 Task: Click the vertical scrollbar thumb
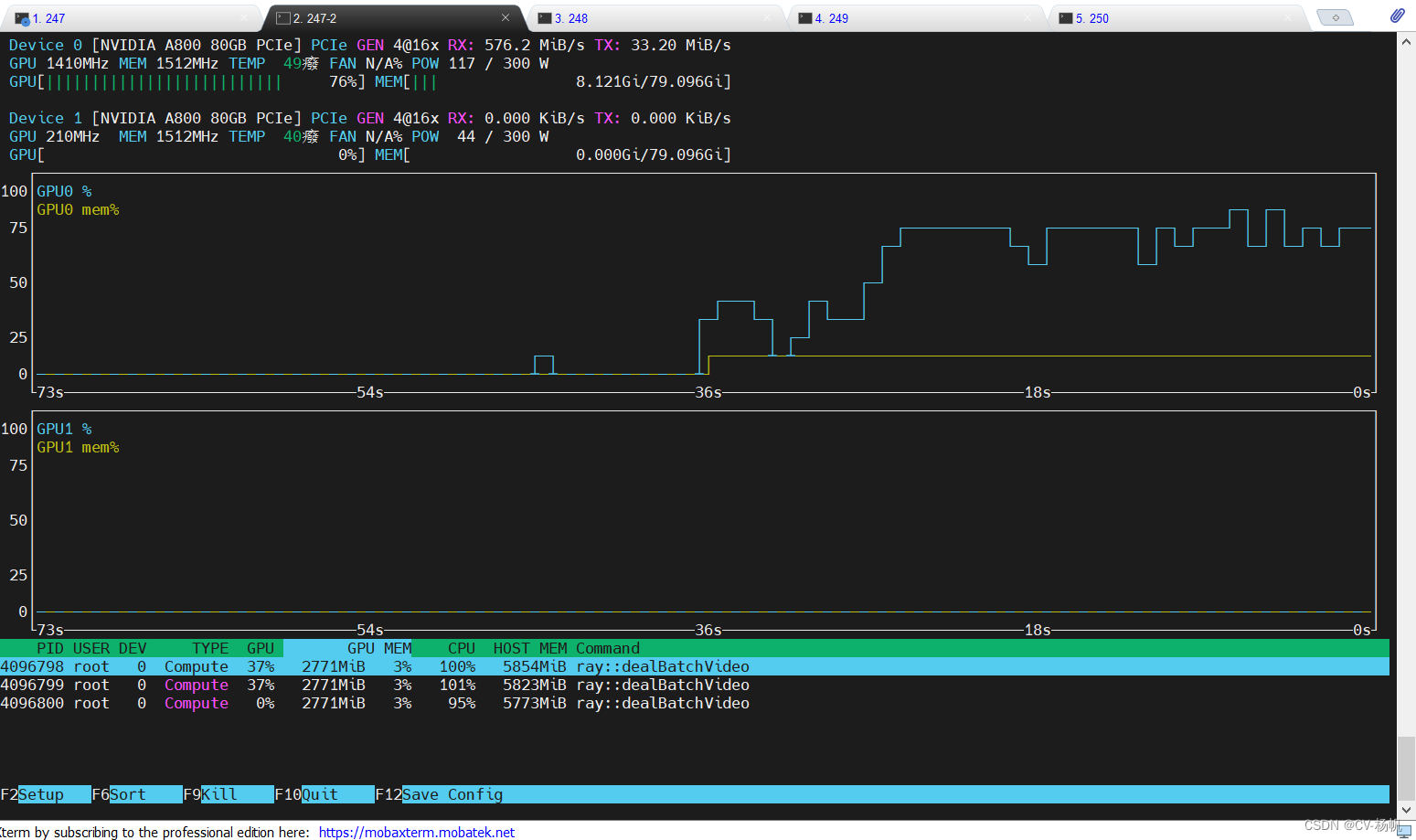pyautogui.click(x=1406, y=768)
